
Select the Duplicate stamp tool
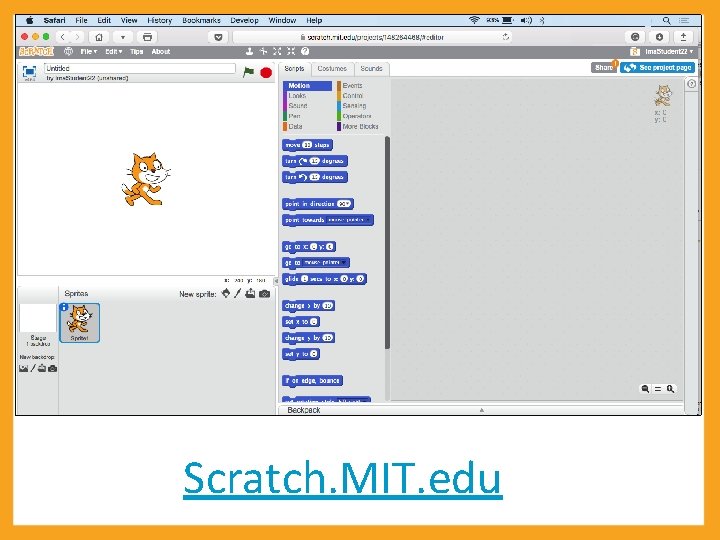click(249, 51)
